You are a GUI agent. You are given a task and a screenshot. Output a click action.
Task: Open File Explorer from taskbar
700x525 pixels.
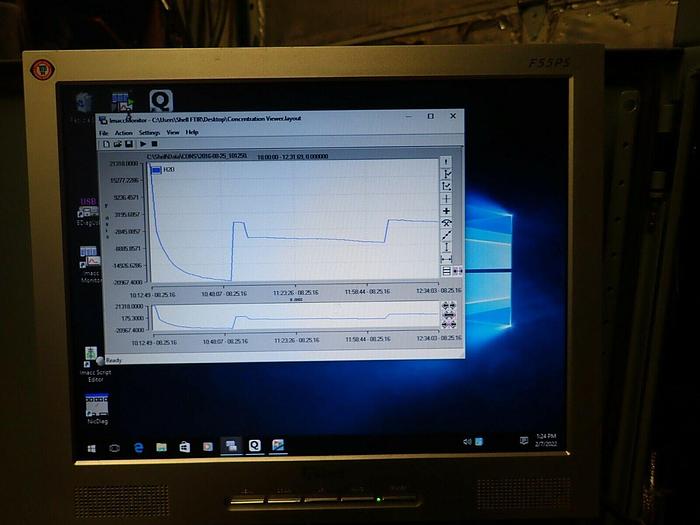[x=162, y=447]
